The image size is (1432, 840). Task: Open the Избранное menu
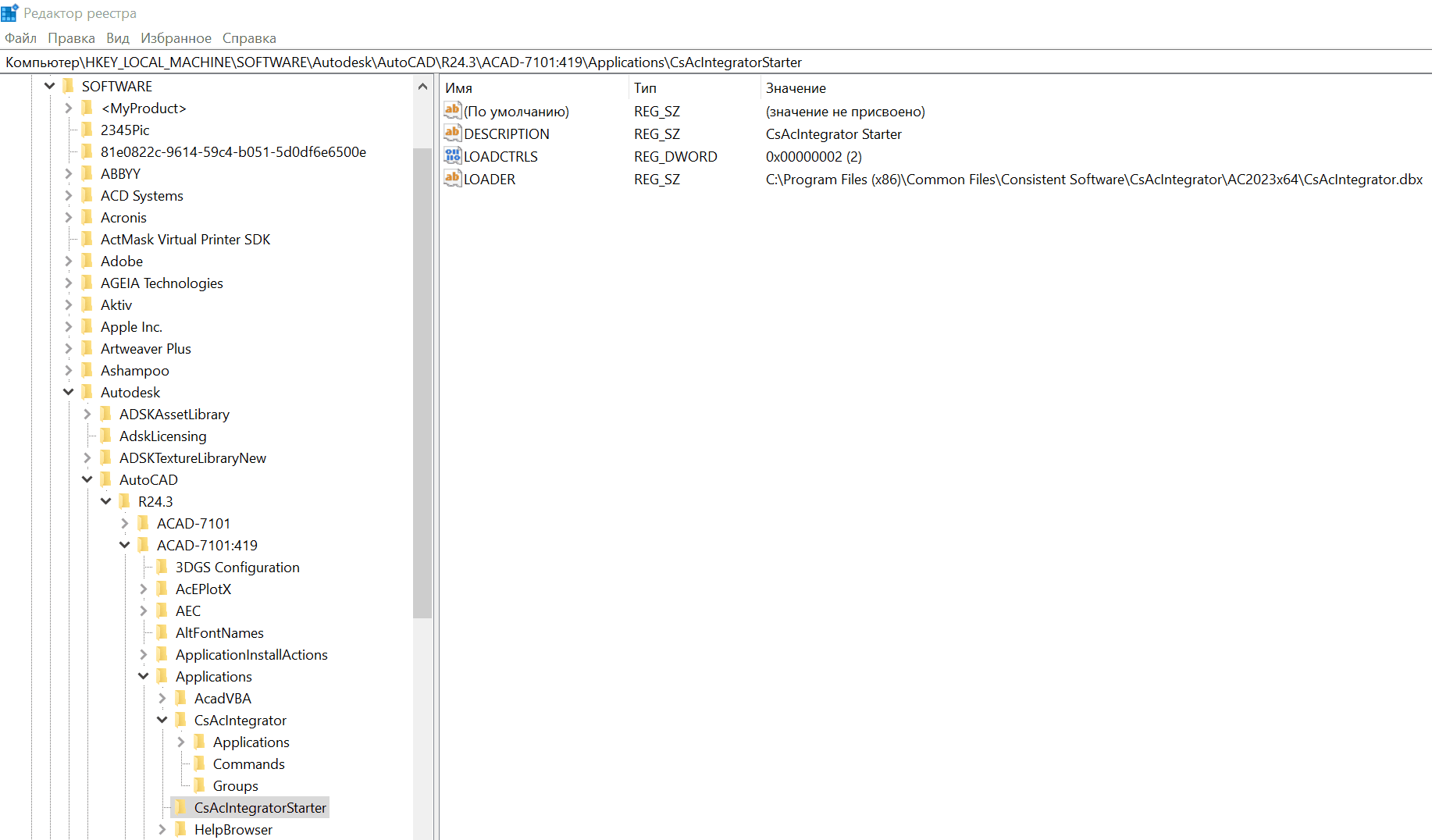tap(176, 38)
